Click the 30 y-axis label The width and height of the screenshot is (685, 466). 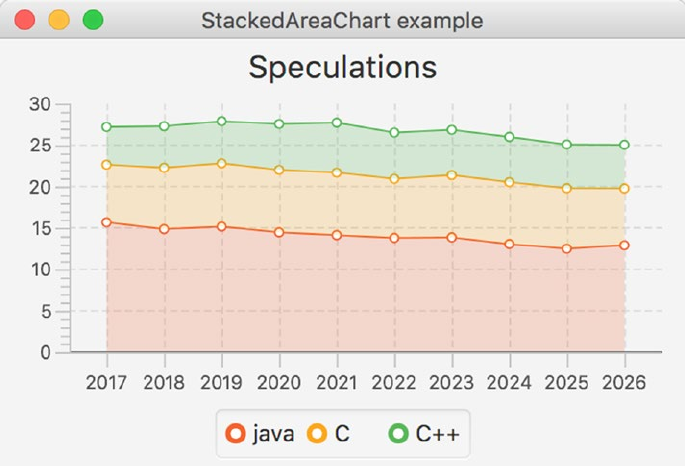pyautogui.click(x=39, y=104)
